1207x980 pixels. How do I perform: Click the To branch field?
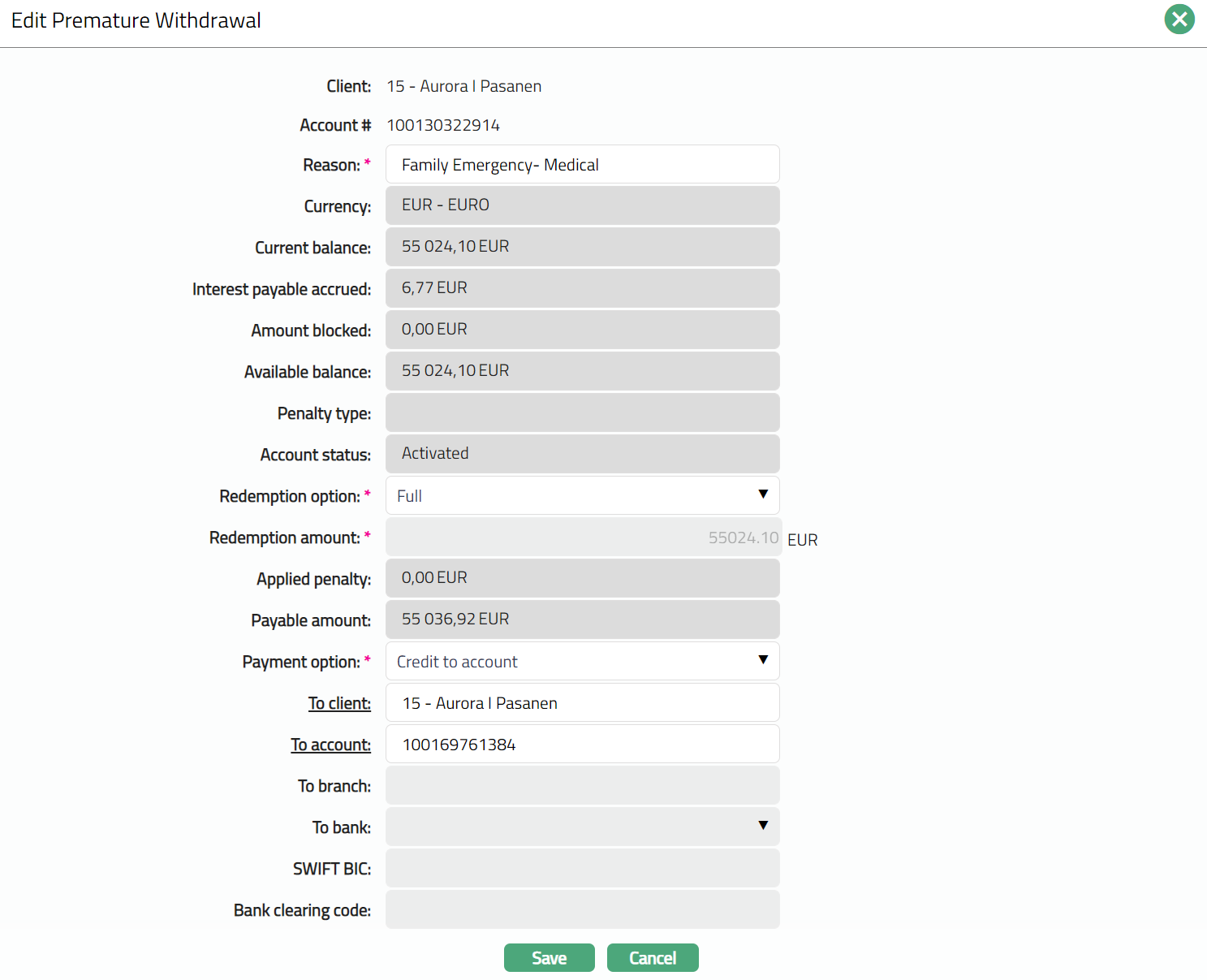pos(582,786)
